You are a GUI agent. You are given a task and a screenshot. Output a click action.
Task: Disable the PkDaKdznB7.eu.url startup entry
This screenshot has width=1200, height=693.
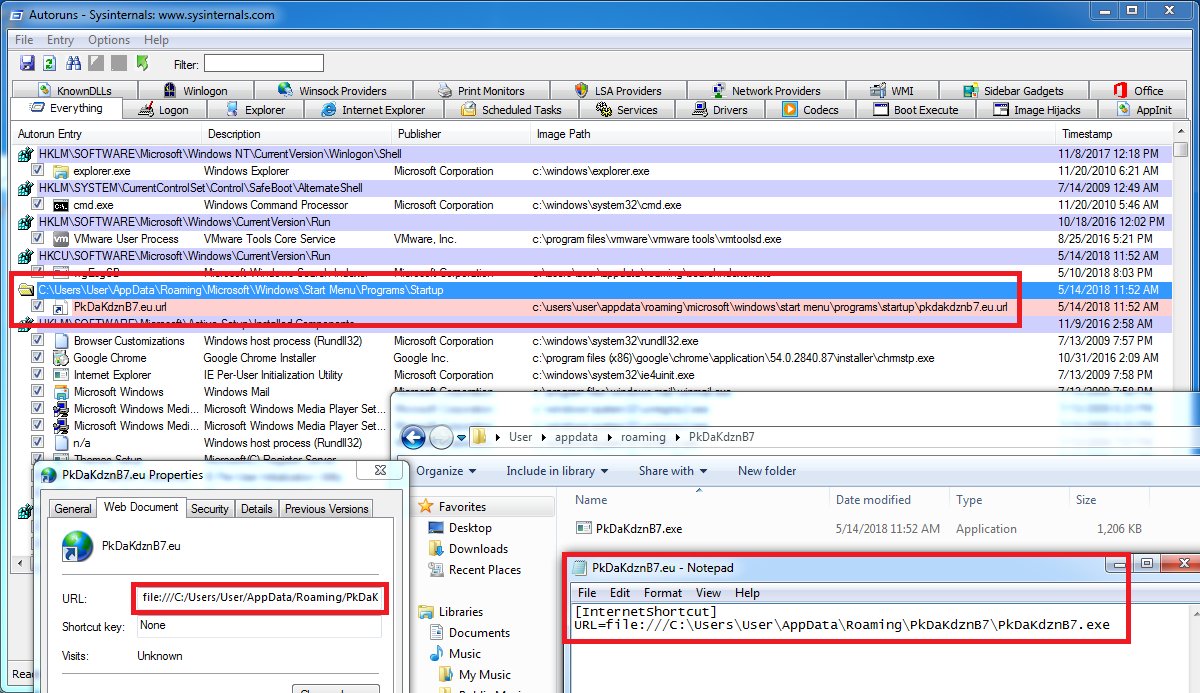coord(38,307)
